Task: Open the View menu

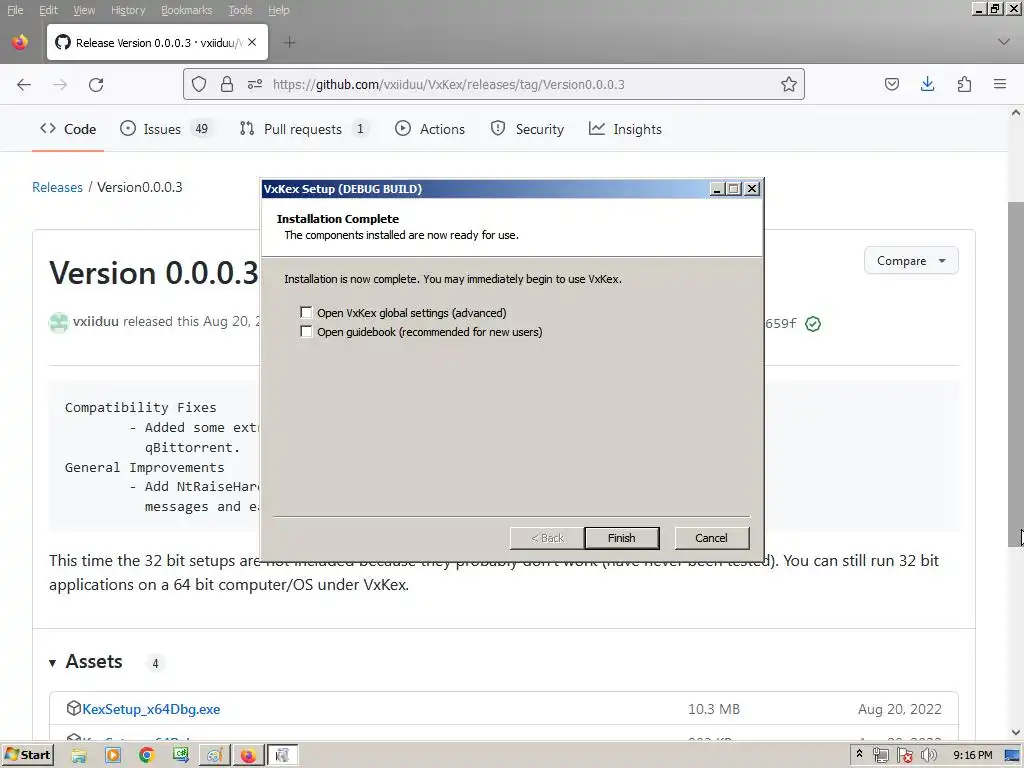Action: pos(84,10)
